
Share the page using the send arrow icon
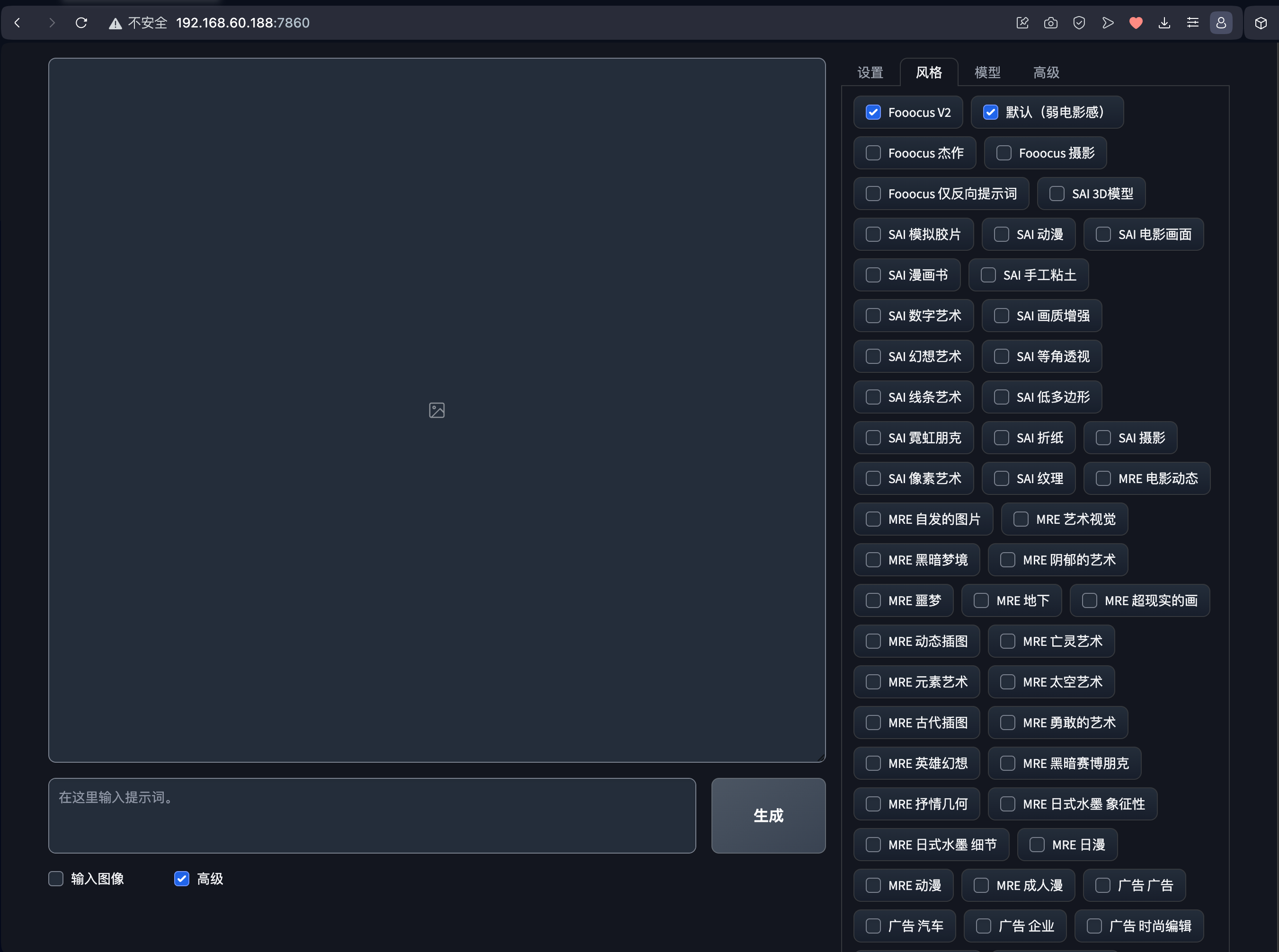(x=1108, y=22)
